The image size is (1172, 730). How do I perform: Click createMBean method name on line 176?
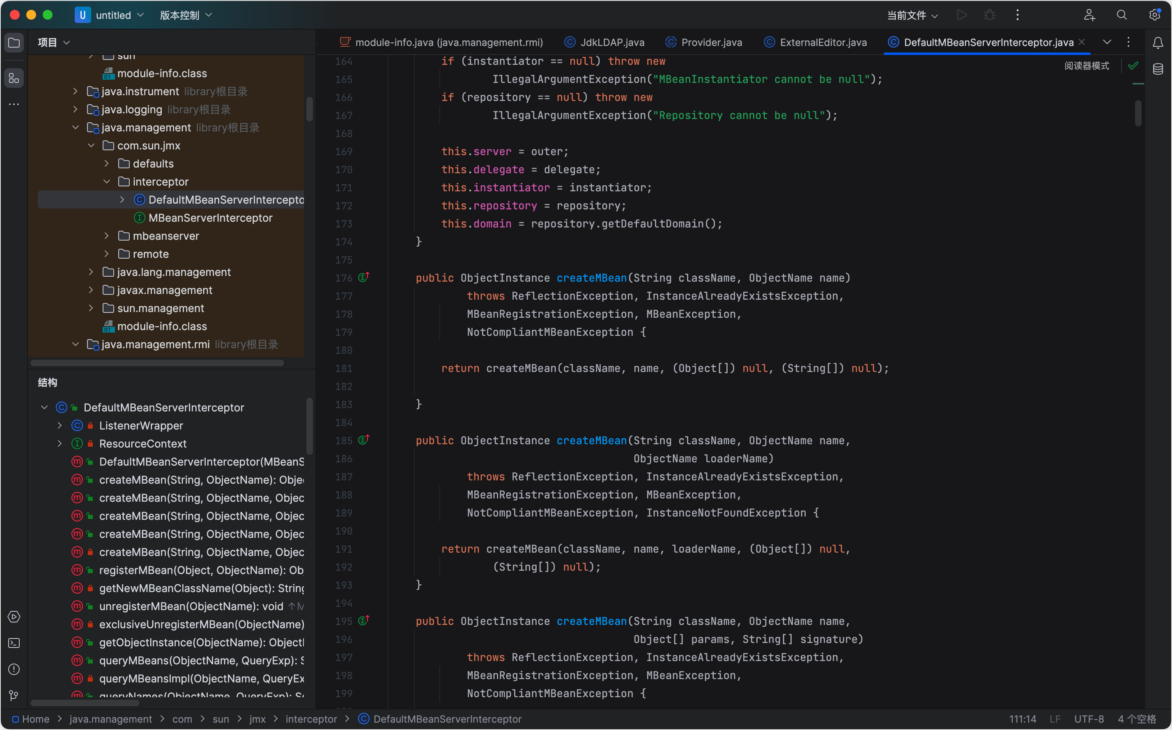(591, 278)
